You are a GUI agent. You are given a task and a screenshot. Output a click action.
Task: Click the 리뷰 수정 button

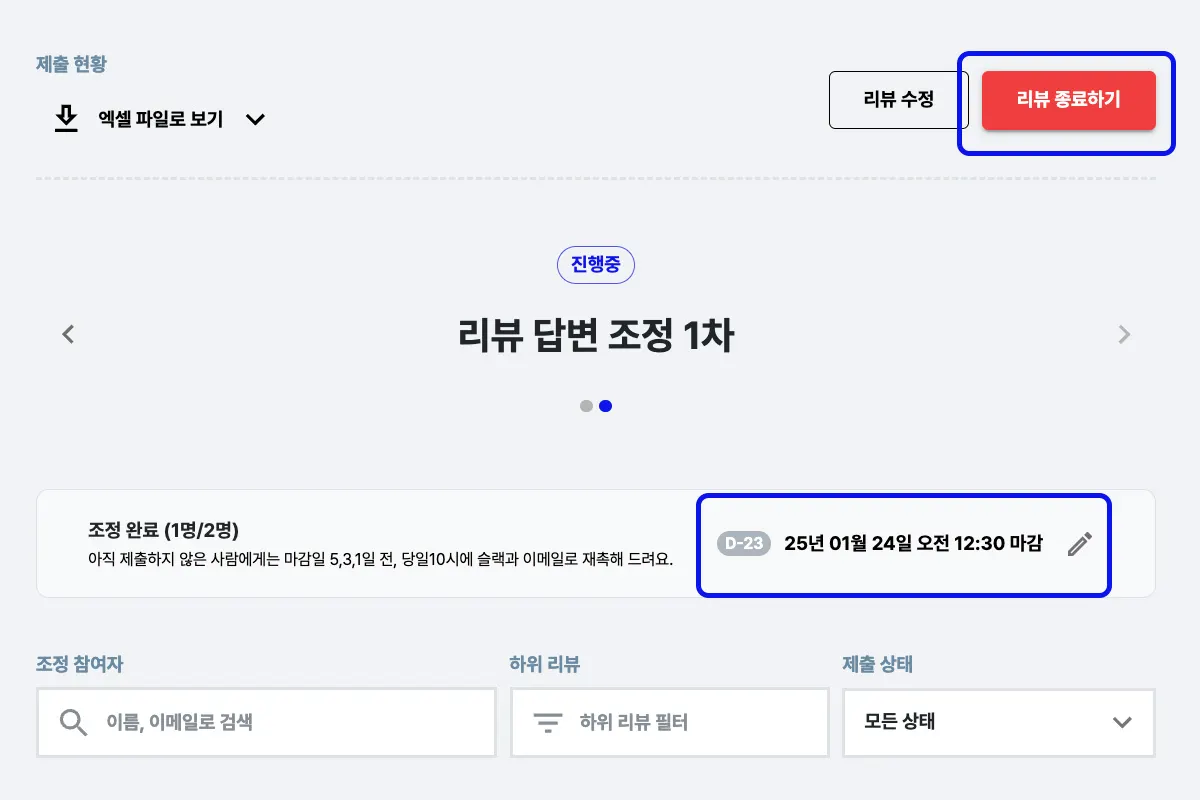tap(899, 100)
